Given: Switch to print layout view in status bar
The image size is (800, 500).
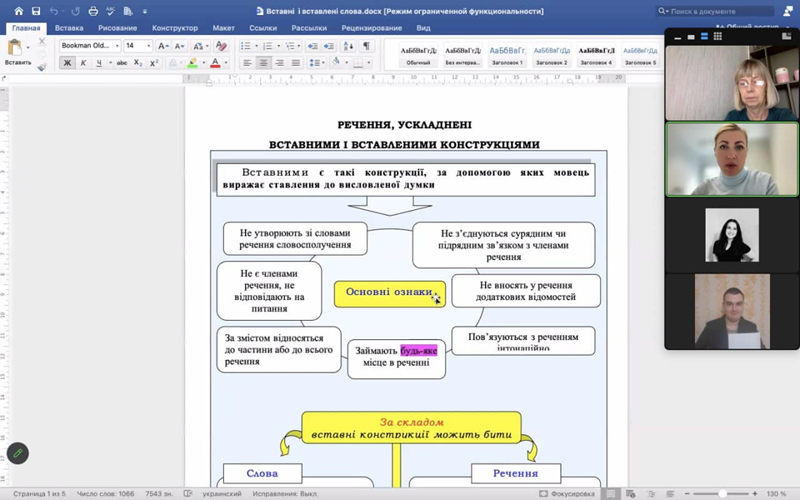Looking at the screenshot, I should [611, 493].
